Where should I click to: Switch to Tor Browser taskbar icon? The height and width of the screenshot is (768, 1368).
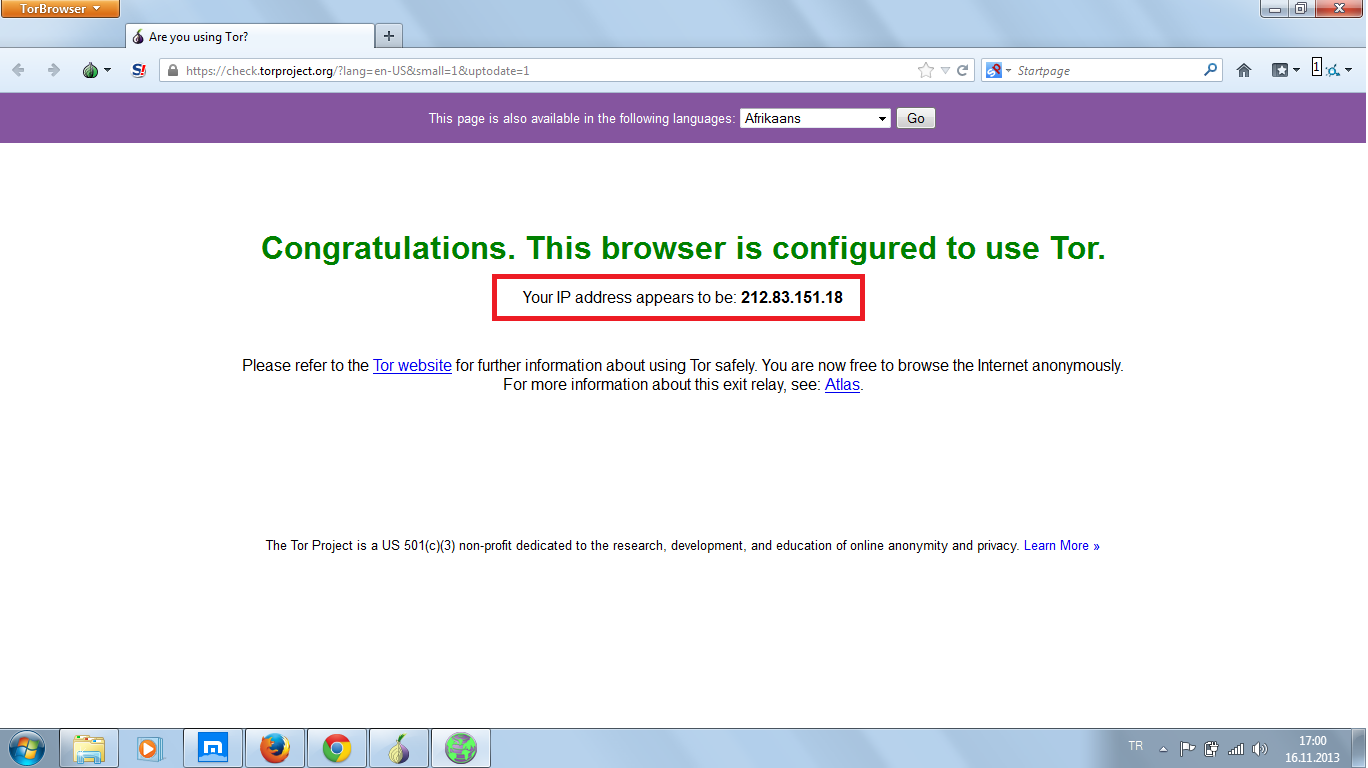[398, 748]
